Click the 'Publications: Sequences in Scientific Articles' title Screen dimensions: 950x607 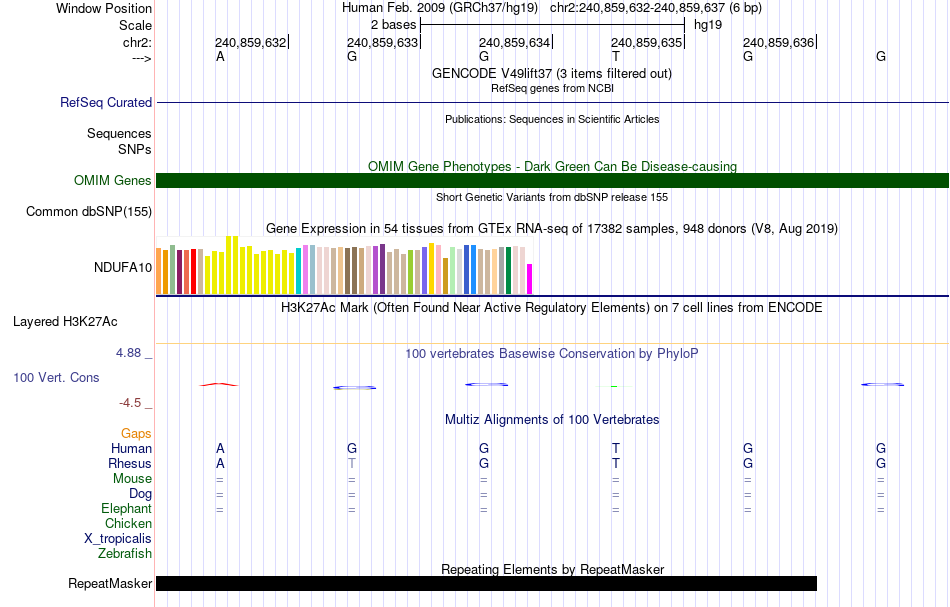pos(552,119)
